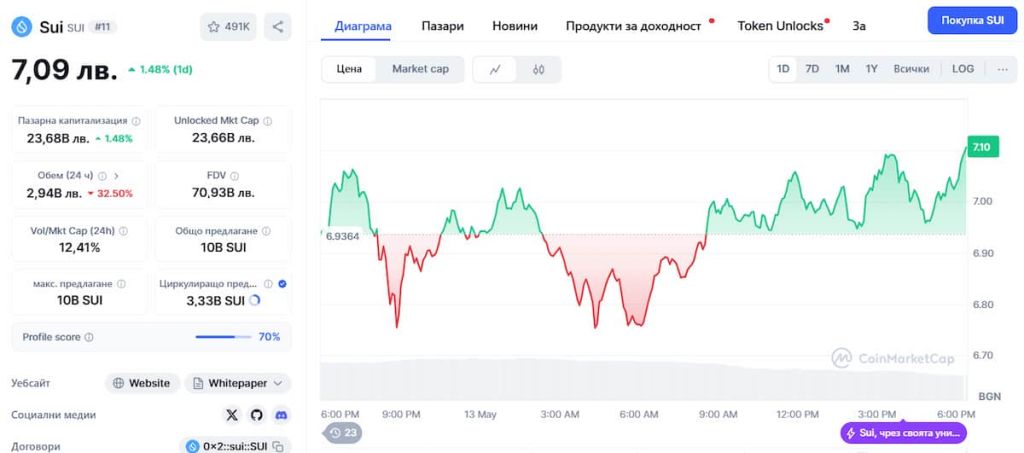Switch to candlestick chart icon
Image resolution: width=1024 pixels, height=453 pixels.
click(x=538, y=69)
